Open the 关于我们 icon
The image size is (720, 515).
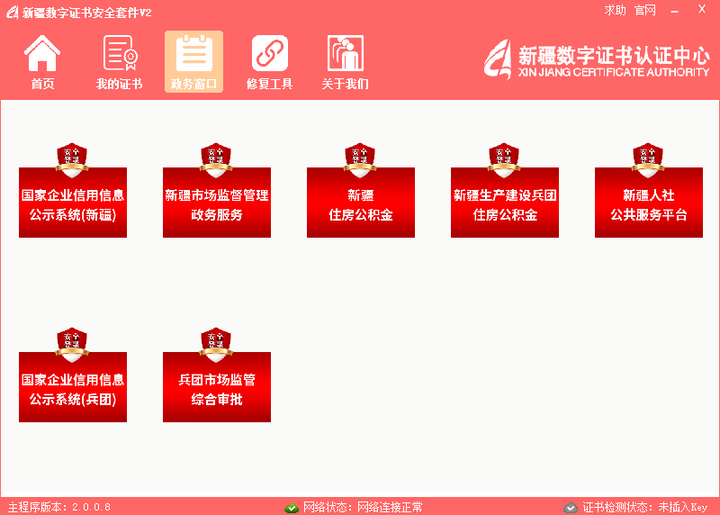345,53
